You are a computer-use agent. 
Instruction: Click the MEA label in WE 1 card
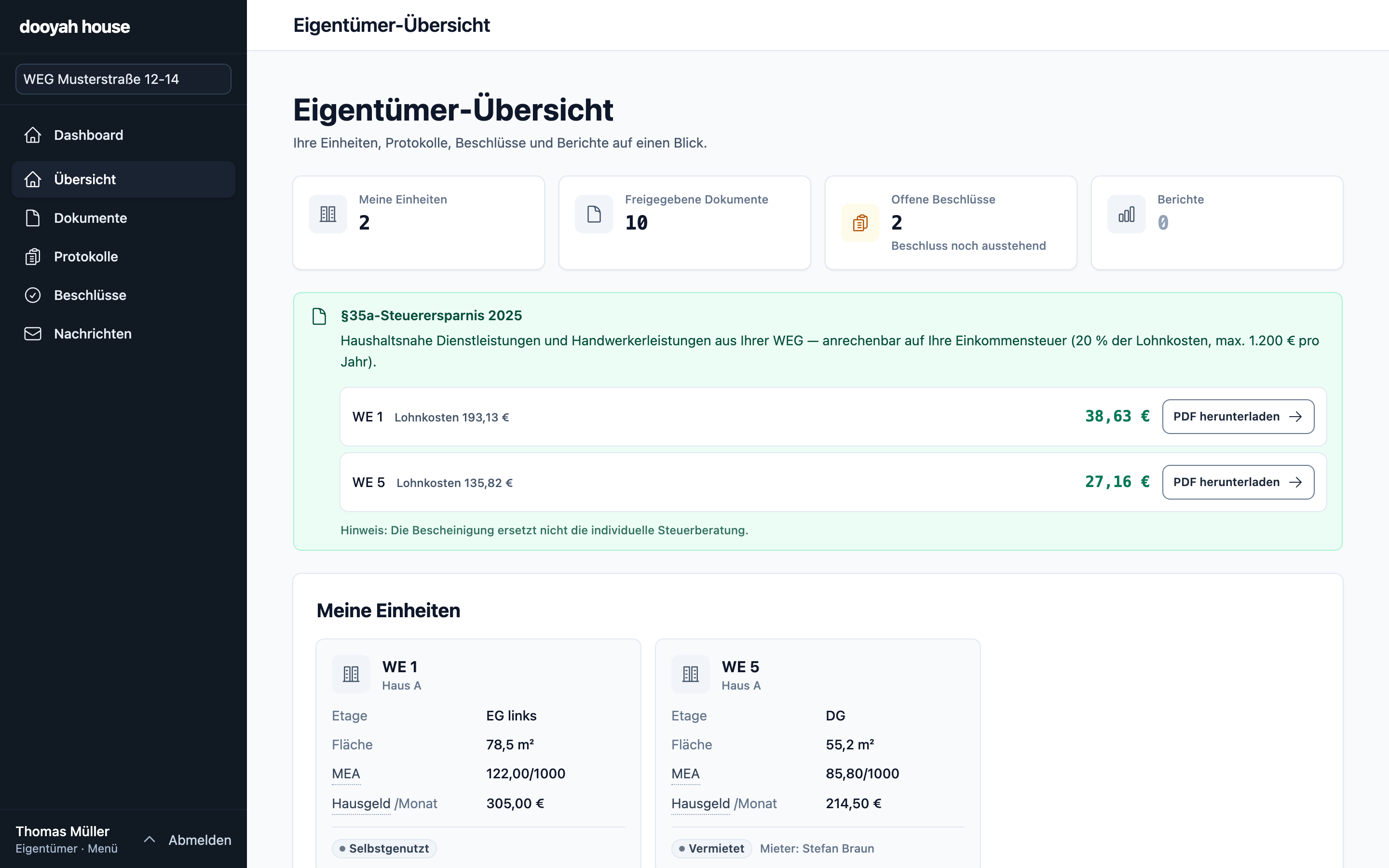click(x=346, y=774)
